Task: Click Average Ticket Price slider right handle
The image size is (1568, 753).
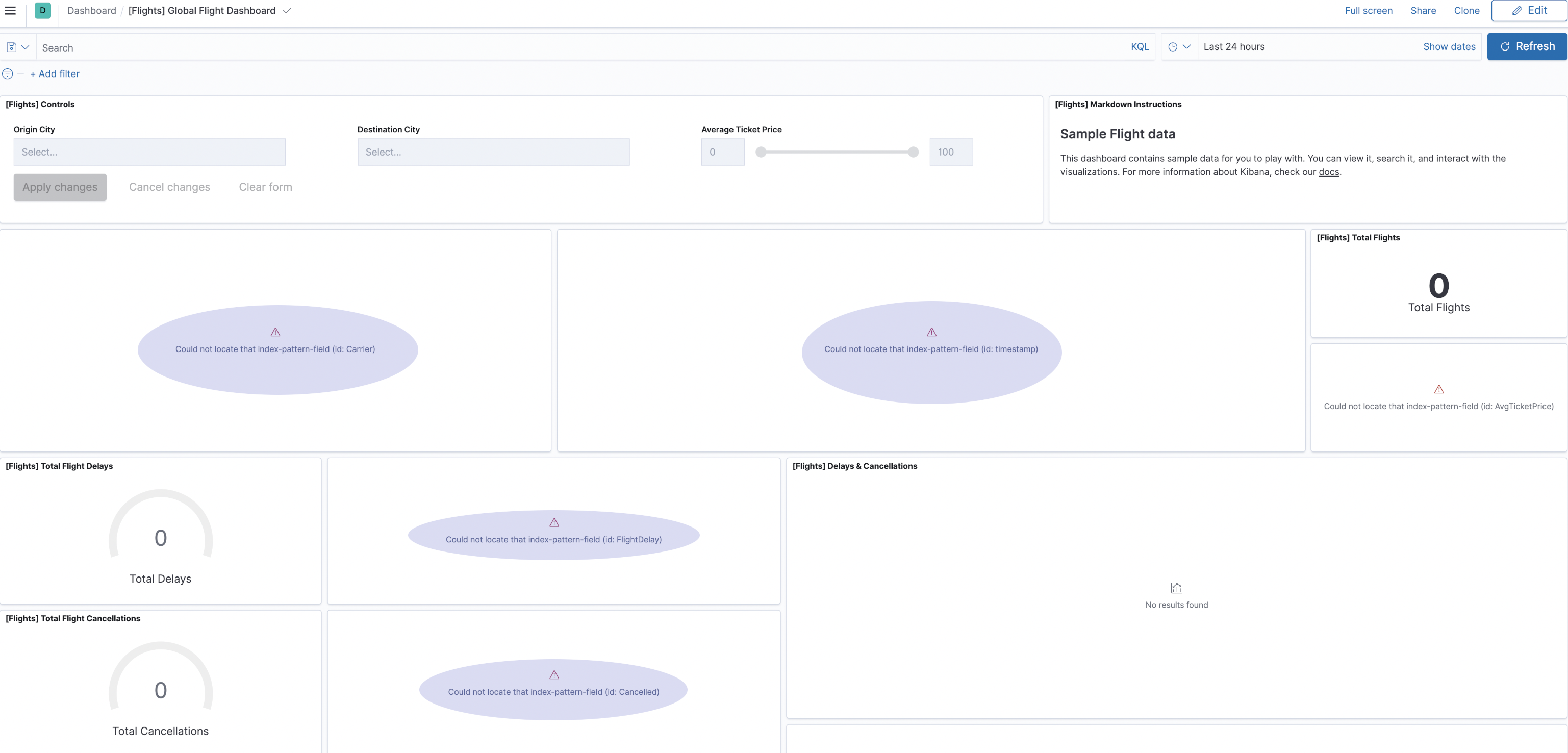Action: [913, 152]
